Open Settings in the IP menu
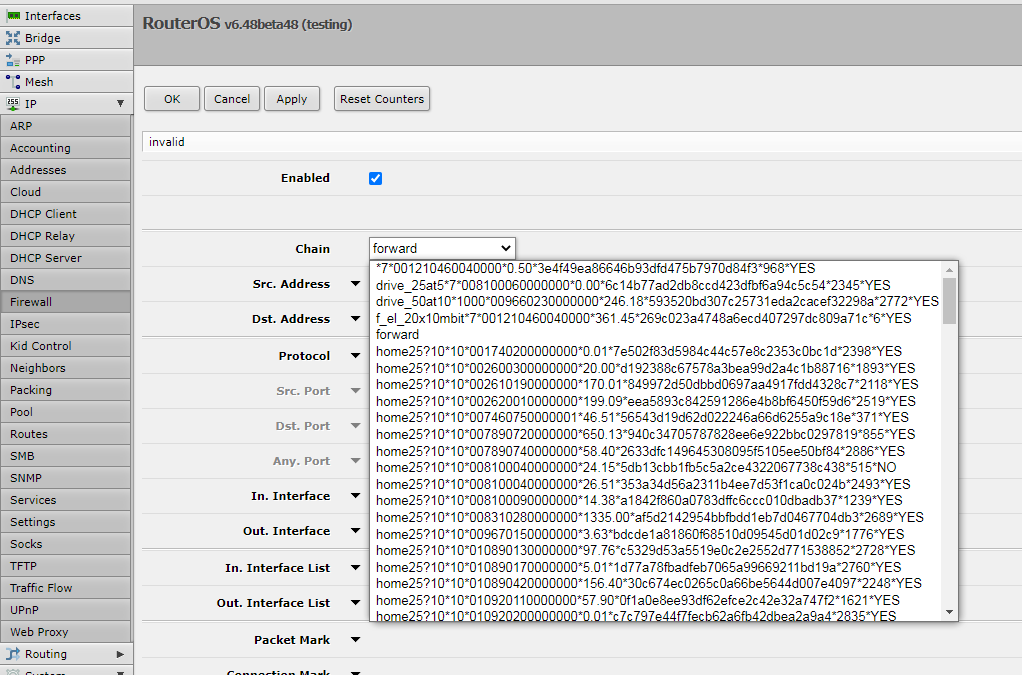 [x=66, y=522]
